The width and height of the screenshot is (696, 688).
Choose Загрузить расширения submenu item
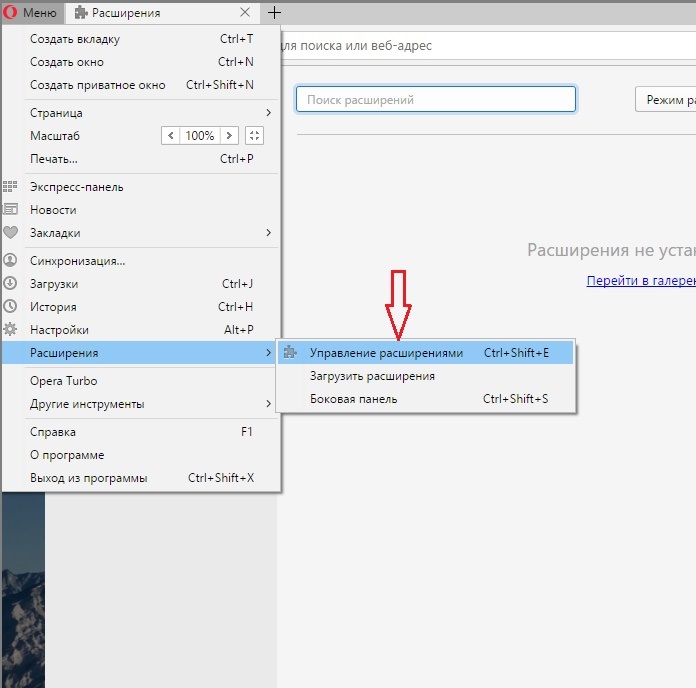[x=426, y=376]
